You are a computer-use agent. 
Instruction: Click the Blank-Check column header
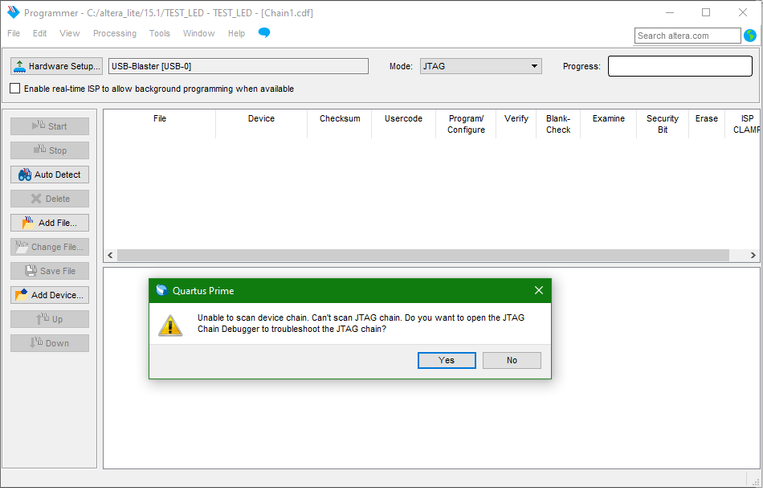tap(558, 124)
